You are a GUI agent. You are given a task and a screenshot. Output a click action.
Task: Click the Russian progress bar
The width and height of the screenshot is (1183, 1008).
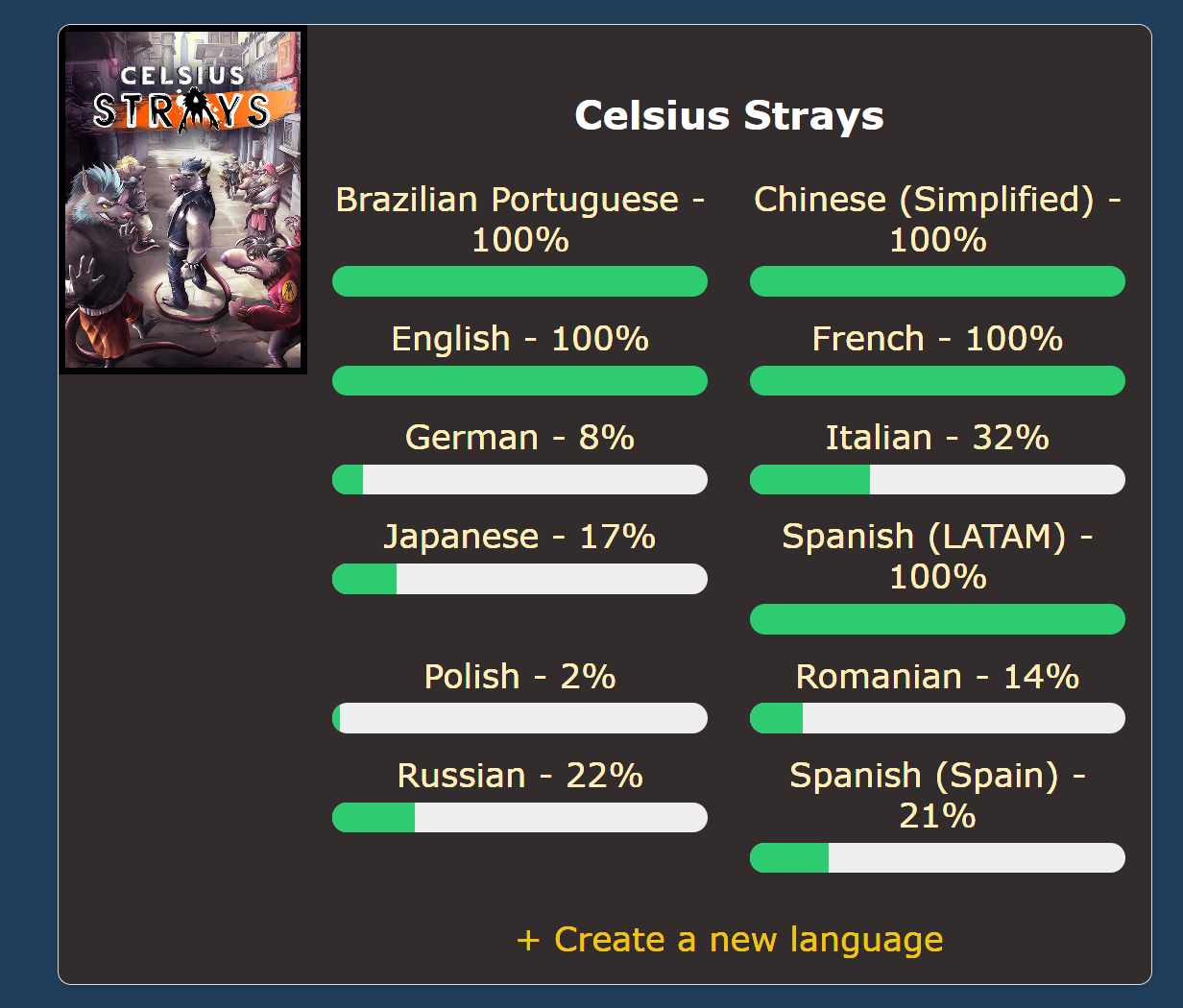520,818
